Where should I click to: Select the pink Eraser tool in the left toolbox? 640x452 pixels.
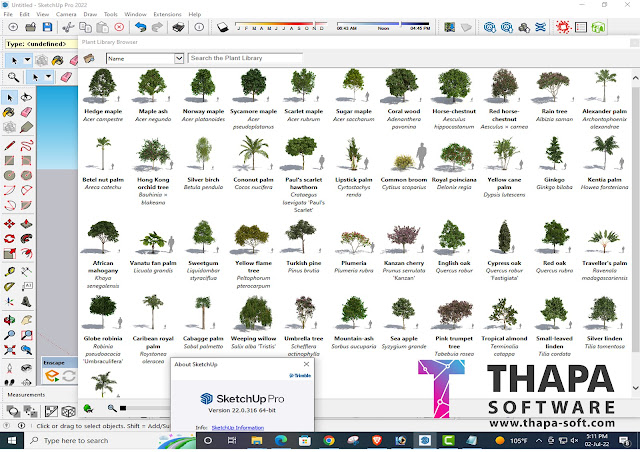coord(26,112)
